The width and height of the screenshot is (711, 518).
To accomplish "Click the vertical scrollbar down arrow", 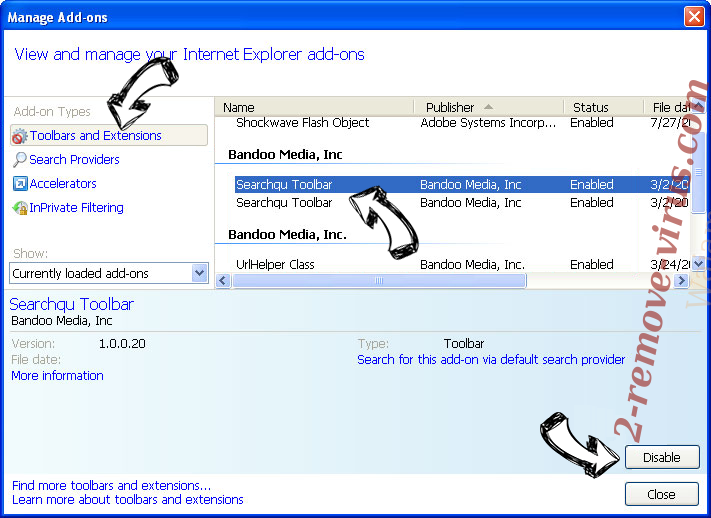I will click(698, 264).
